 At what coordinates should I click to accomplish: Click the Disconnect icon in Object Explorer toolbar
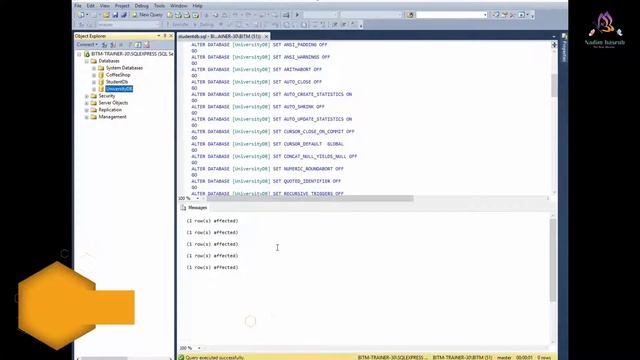coord(113,45)
